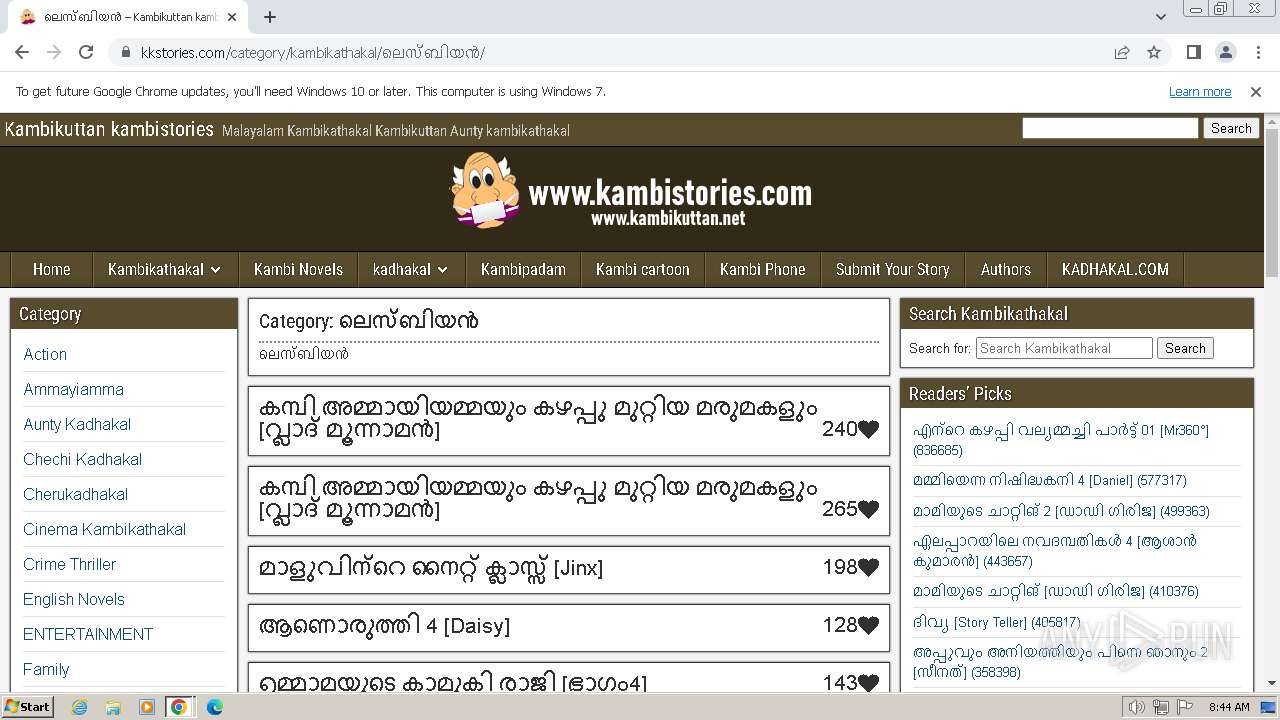
Task: Click the address bar URL
Action: [x=312, y=53]
